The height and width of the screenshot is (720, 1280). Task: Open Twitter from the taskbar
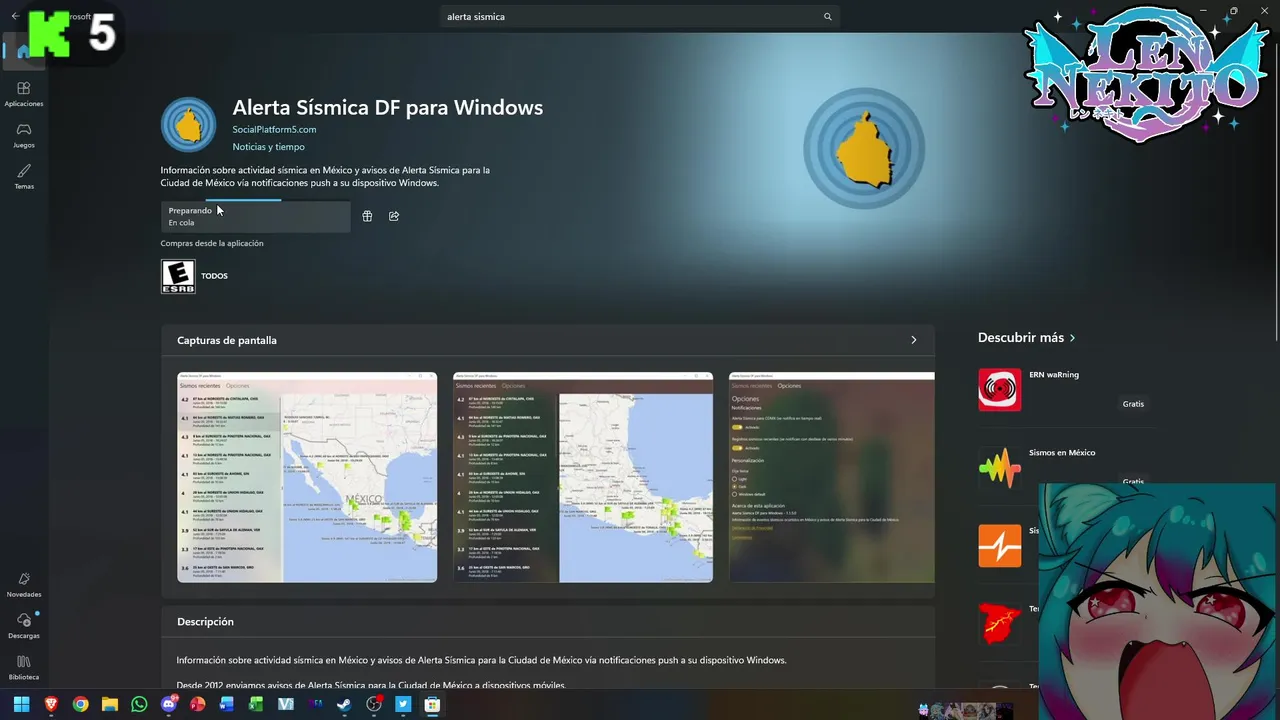point(403,704)
